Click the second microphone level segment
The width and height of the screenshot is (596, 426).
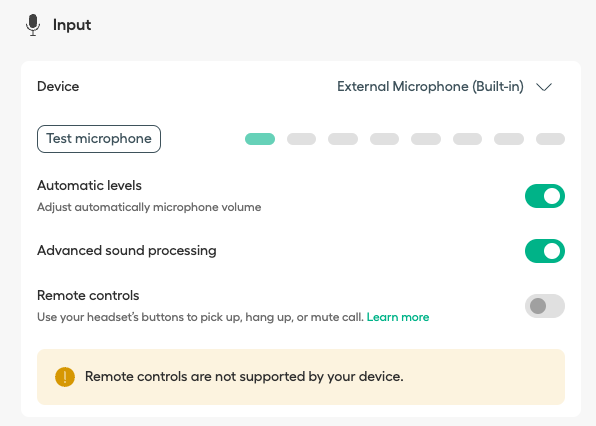pyautogui.click(x=301, y=139)
